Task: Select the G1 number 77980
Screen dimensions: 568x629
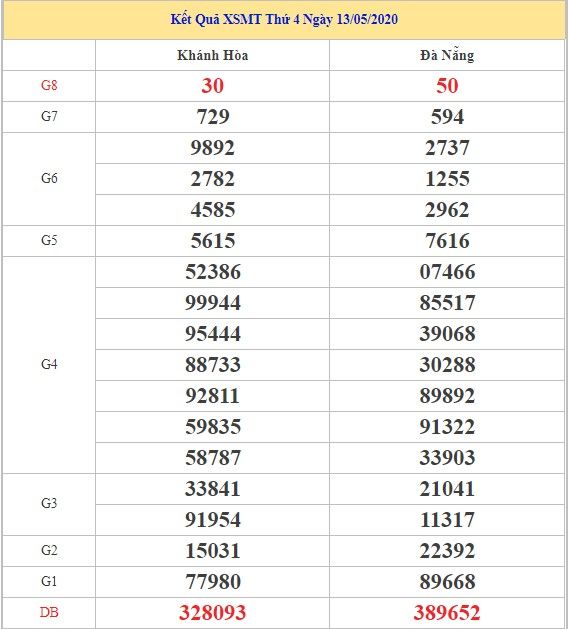Action: click(213, 582)
